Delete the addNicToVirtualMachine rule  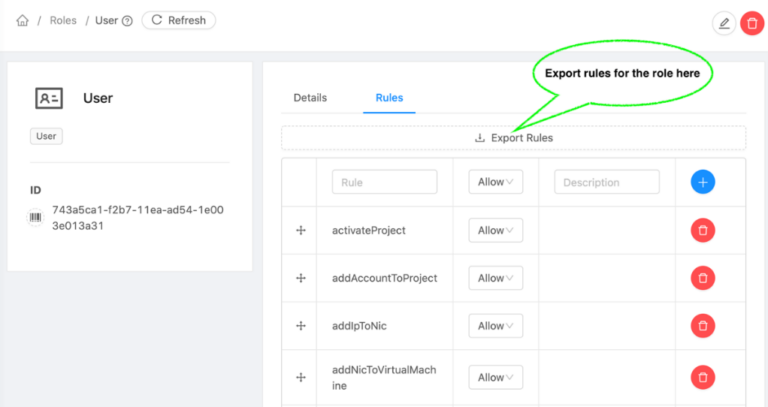point(703,377)
